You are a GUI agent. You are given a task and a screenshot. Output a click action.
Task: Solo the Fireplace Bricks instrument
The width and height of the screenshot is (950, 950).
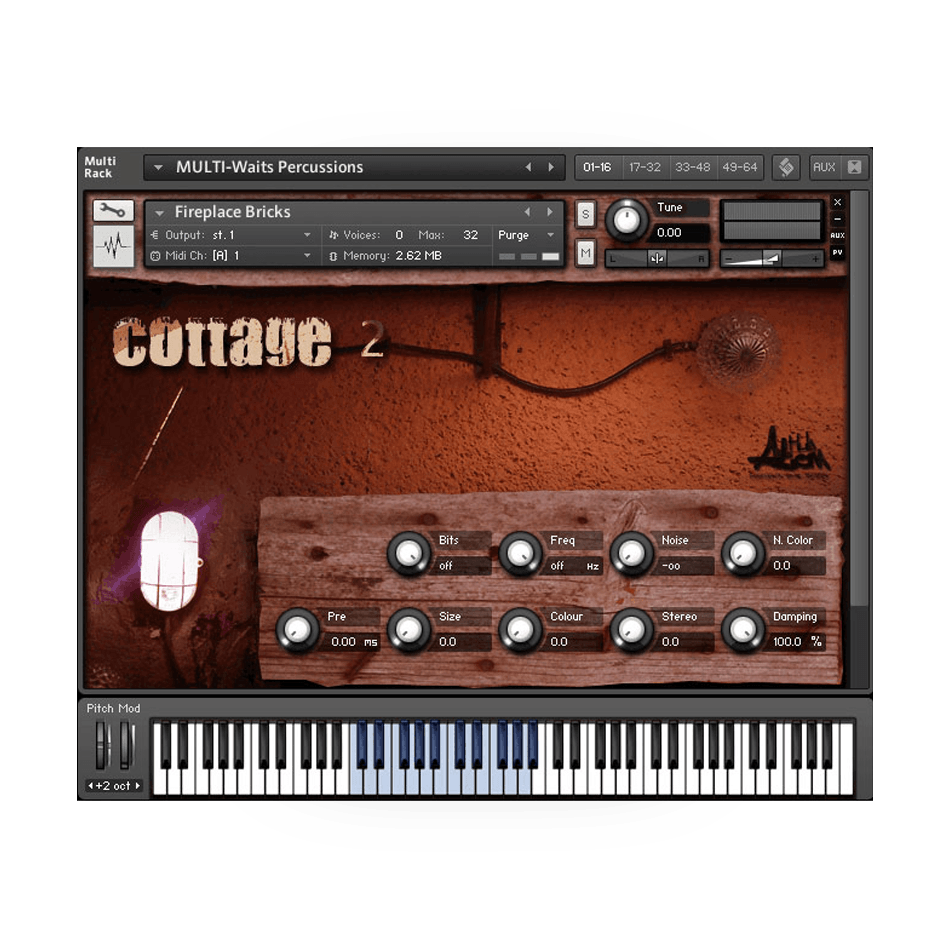[586, 213]
